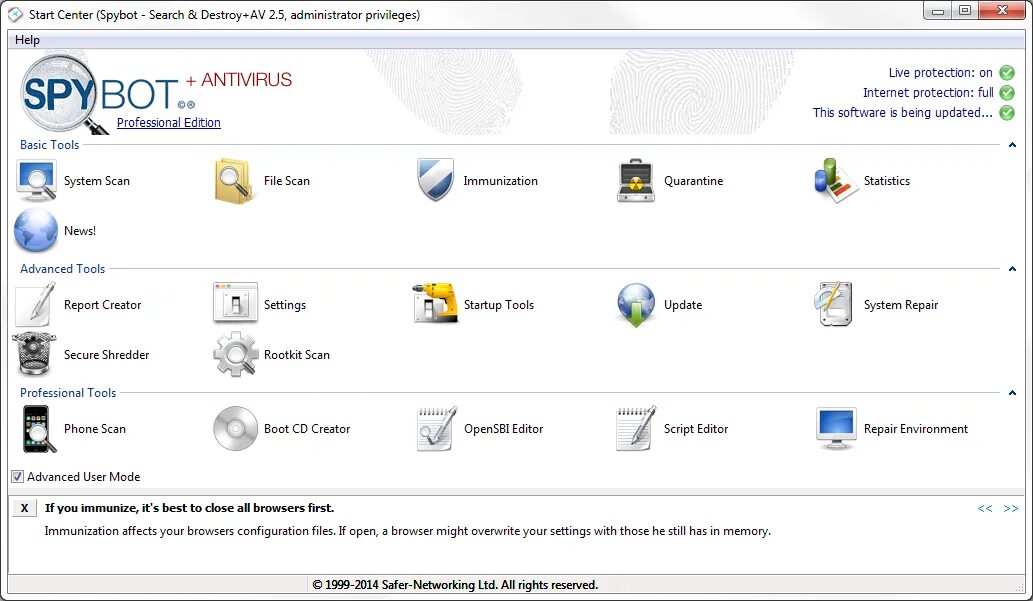This screenshot has height=601, width=1033.
Task: Click the System Scan label
Action: pyautogui.click(x=97, y=181)
